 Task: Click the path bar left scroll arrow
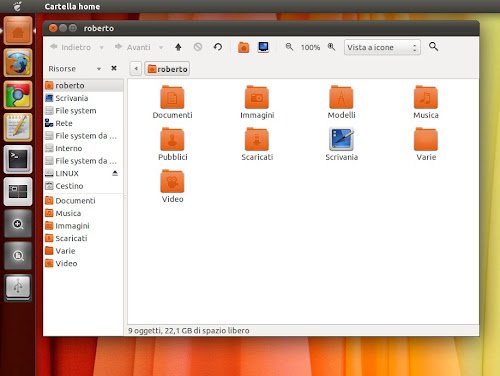(136, 69)
